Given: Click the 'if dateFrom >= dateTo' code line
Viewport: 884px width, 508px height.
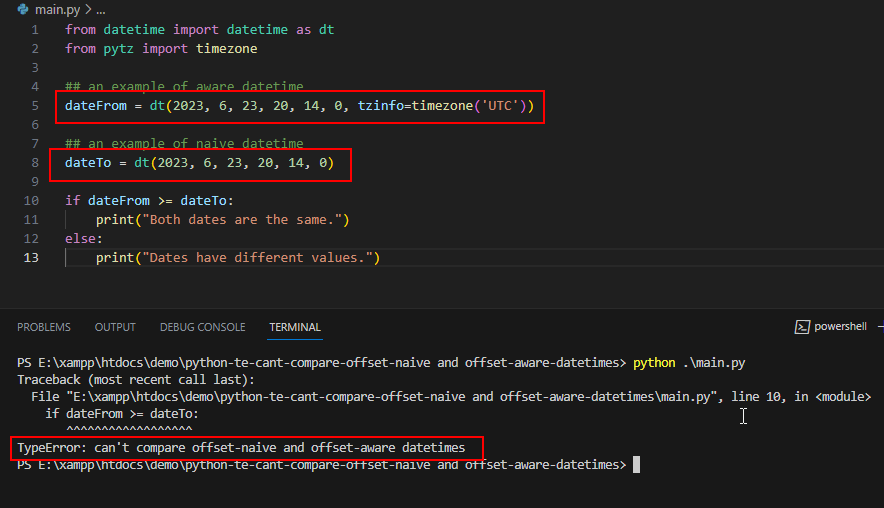Looking at the screenshot, I should (149, 201).
